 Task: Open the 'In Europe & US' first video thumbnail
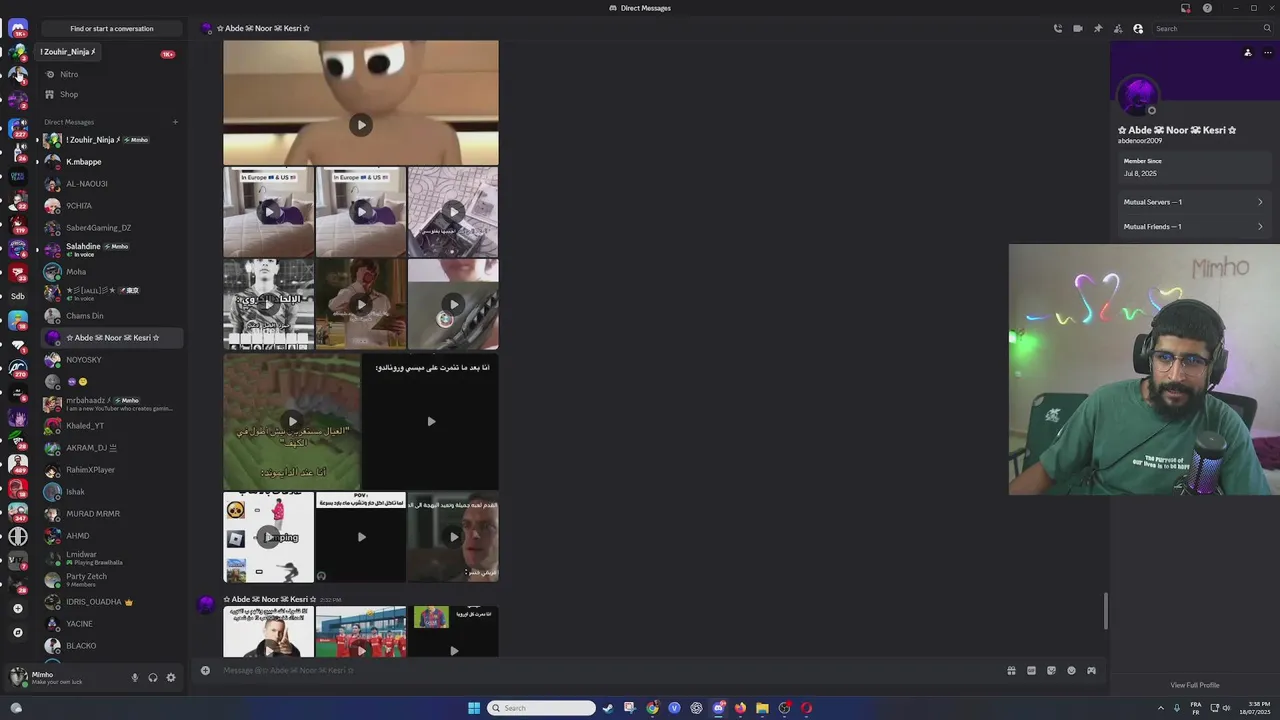click(x=268, y=212)
